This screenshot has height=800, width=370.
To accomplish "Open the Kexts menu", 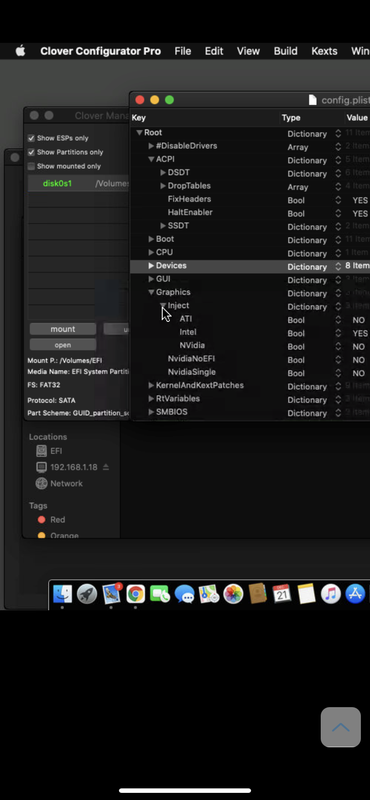I will 324,51.
